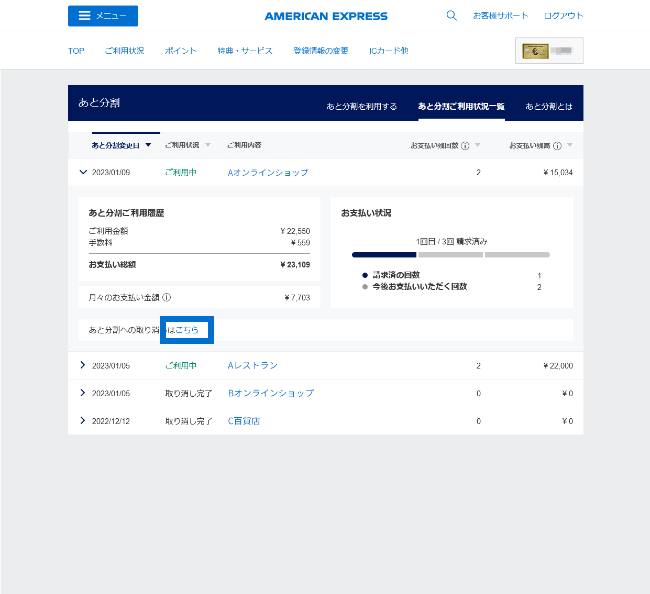
Task: Switch to あと分割を利用する tab
Action: coord(361,106)
